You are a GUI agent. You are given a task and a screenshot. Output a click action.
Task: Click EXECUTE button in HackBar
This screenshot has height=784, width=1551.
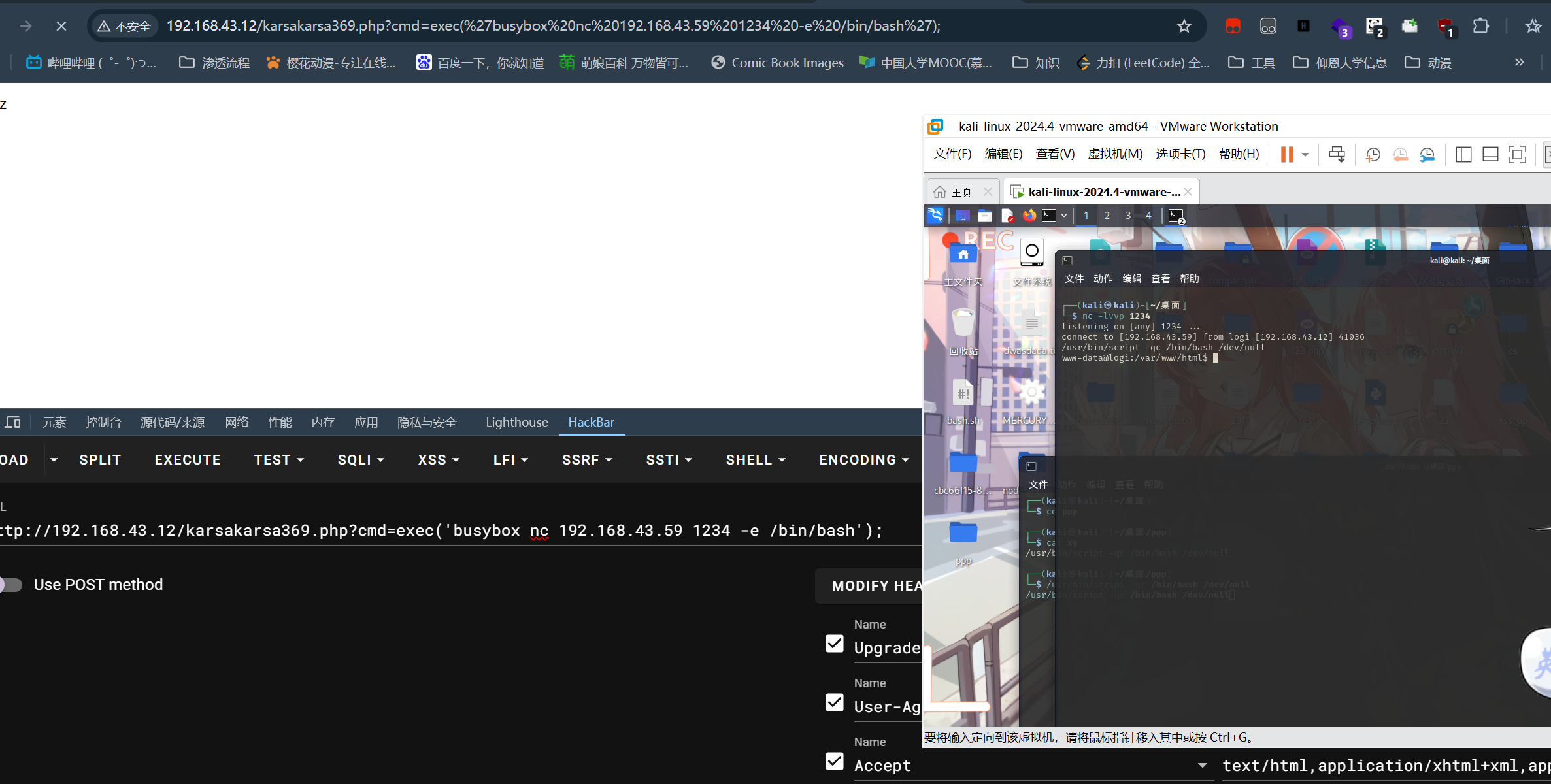[188, 460]
